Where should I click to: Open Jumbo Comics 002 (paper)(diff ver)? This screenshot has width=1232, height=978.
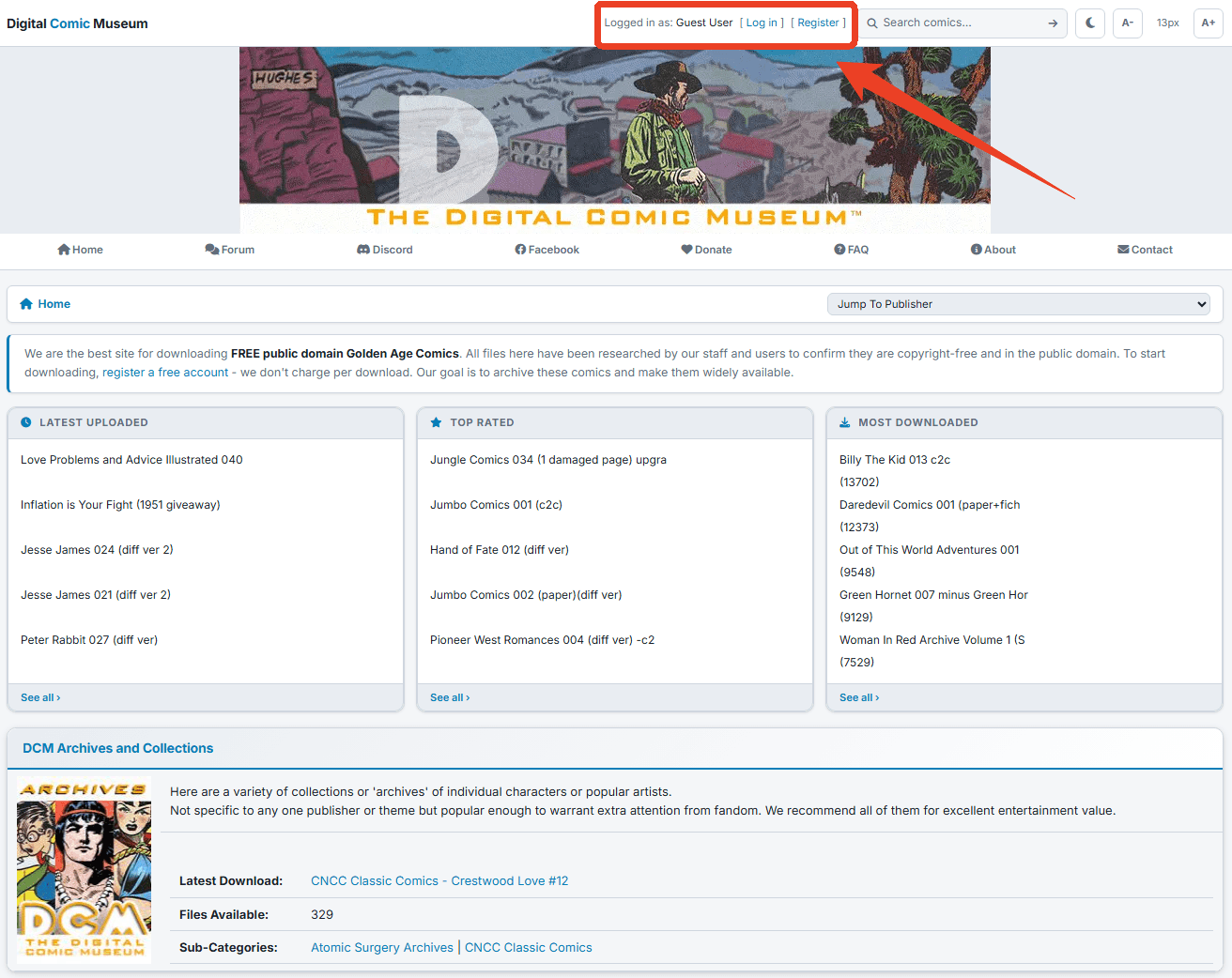point(526,595)
